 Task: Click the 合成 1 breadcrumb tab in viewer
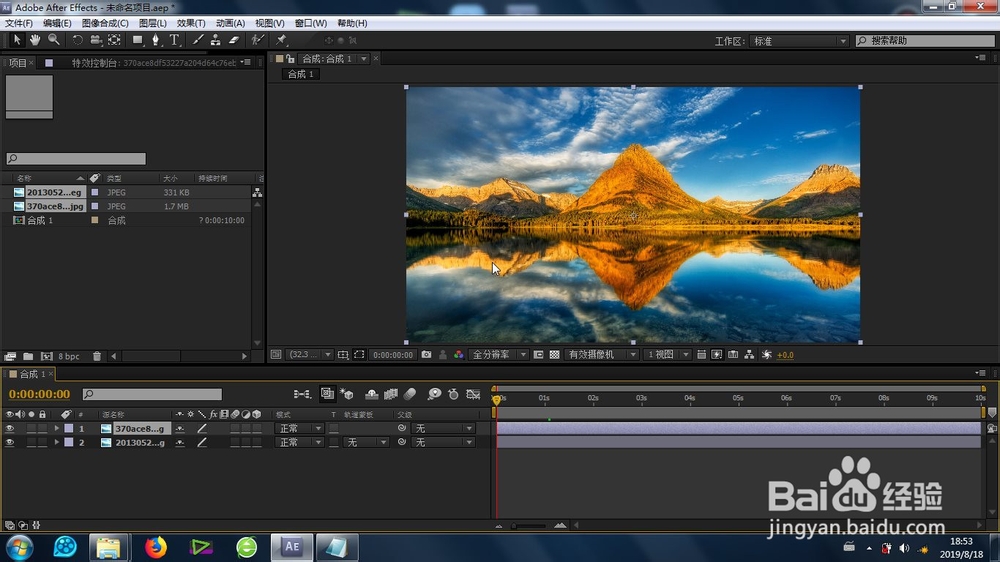300,74
